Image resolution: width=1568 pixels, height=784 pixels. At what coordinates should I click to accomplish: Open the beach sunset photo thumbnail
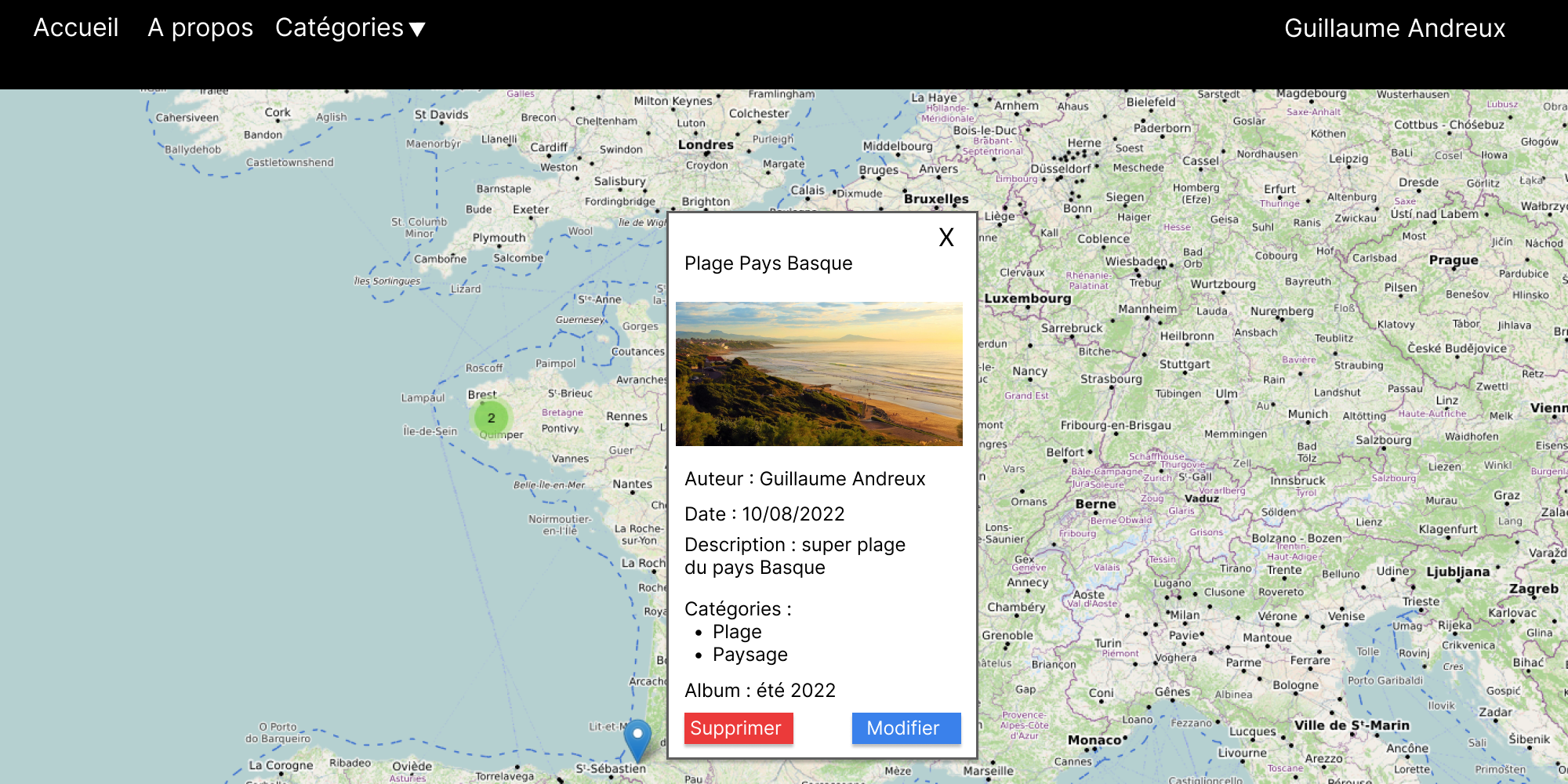click(818, 374)
